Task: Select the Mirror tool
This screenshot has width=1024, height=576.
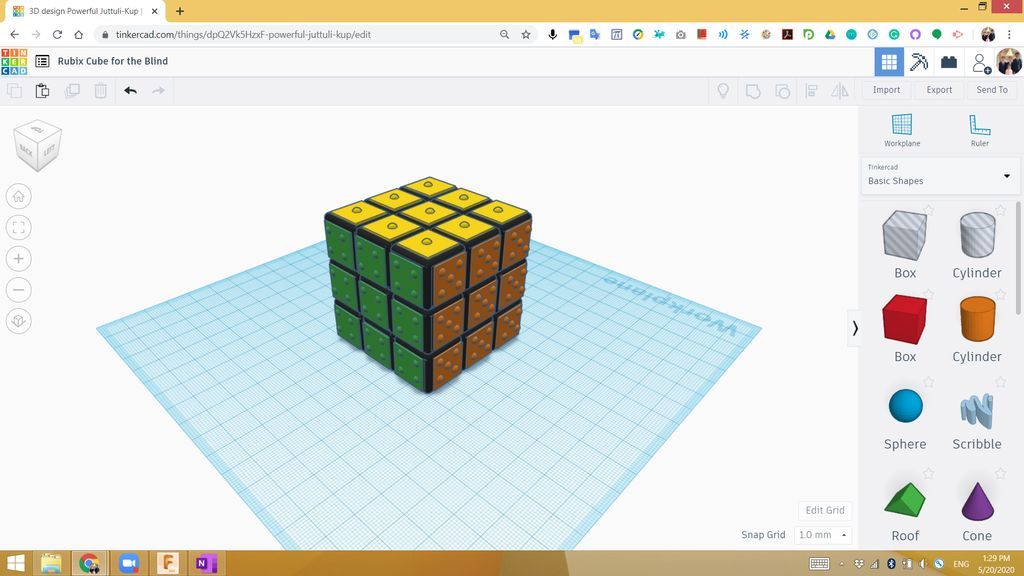Action: 840,91
